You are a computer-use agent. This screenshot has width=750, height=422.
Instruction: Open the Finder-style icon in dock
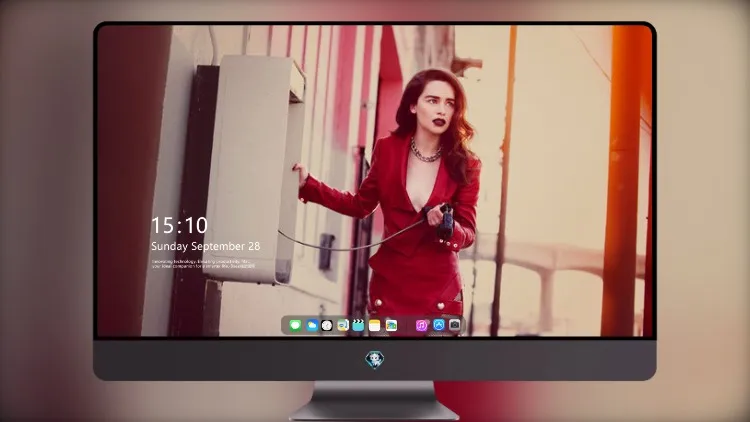[343, 325]
